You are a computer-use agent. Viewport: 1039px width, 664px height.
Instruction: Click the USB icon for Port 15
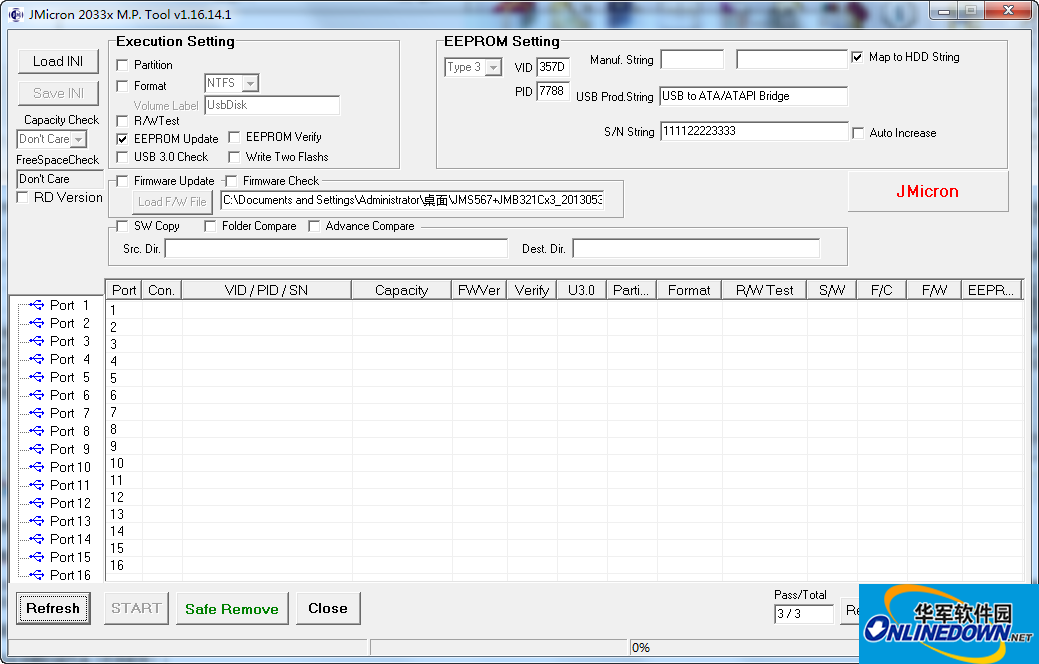pyautogui.click(x=36, y=557)
